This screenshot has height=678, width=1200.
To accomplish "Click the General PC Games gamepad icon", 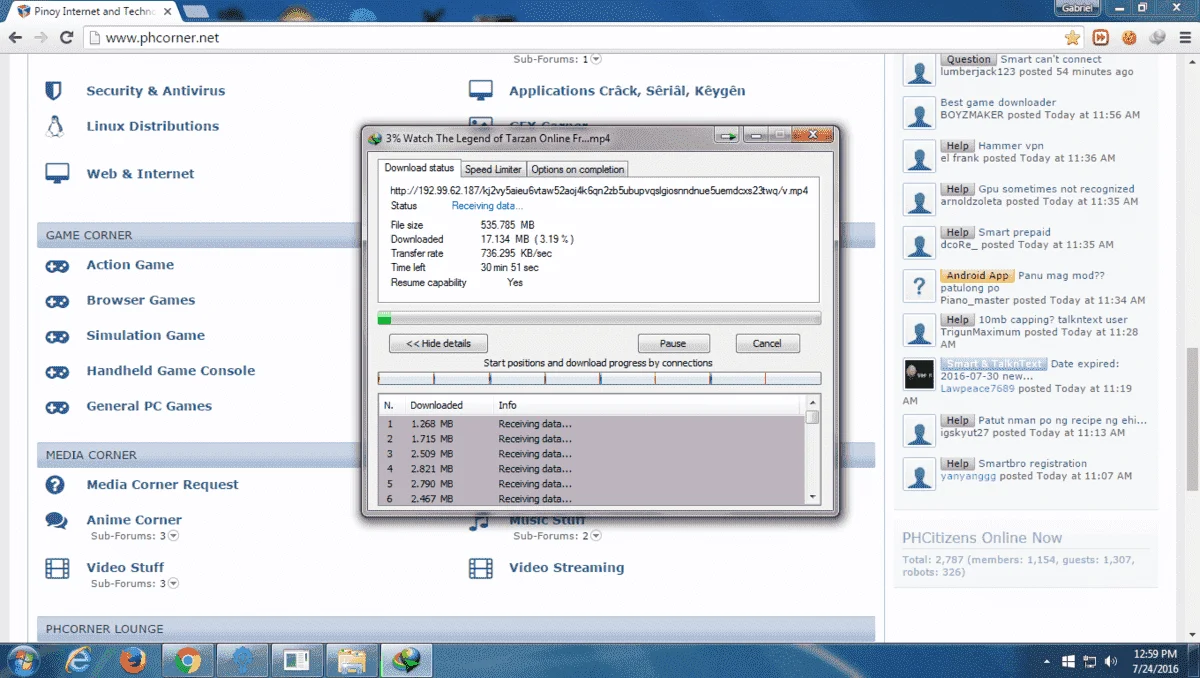I will tap(57, 407).
